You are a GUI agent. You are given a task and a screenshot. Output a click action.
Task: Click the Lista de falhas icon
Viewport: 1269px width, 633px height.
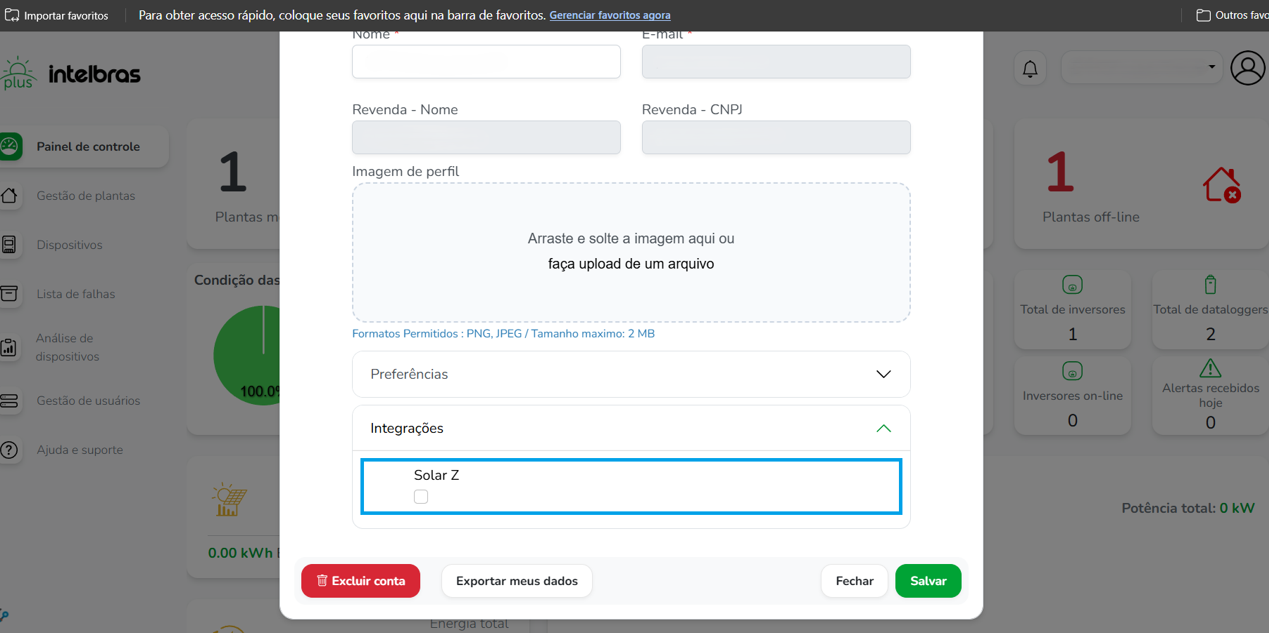coord(9,294)
